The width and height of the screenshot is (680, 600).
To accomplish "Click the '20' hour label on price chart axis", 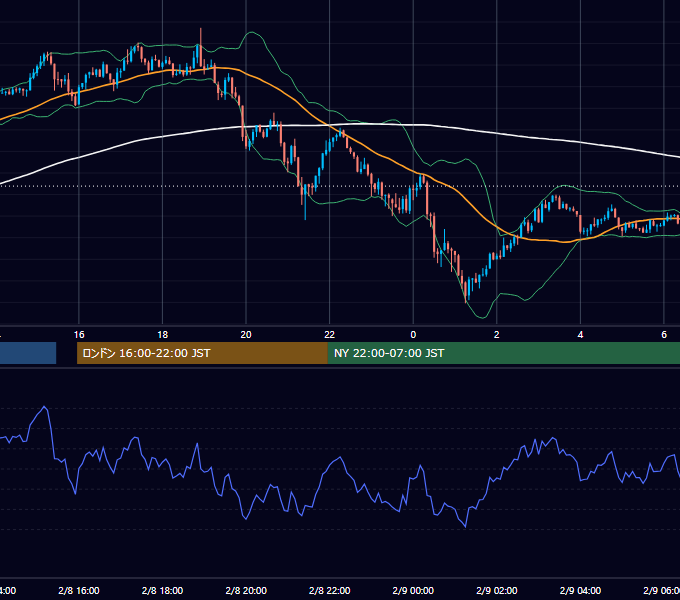I will pyautogui.click(x=246, y=335).
